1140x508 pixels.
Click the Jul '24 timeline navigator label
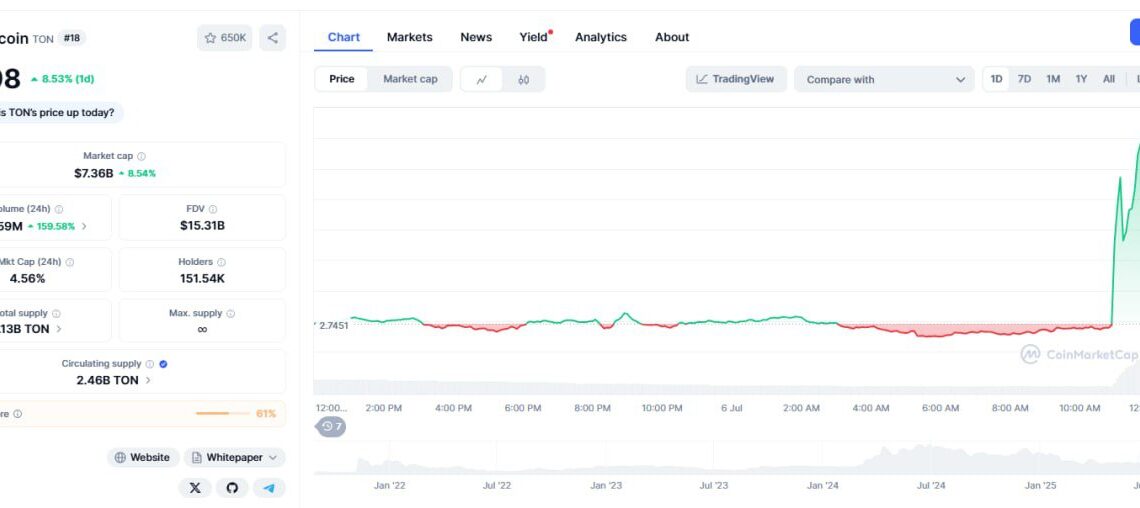pos(931,485)
